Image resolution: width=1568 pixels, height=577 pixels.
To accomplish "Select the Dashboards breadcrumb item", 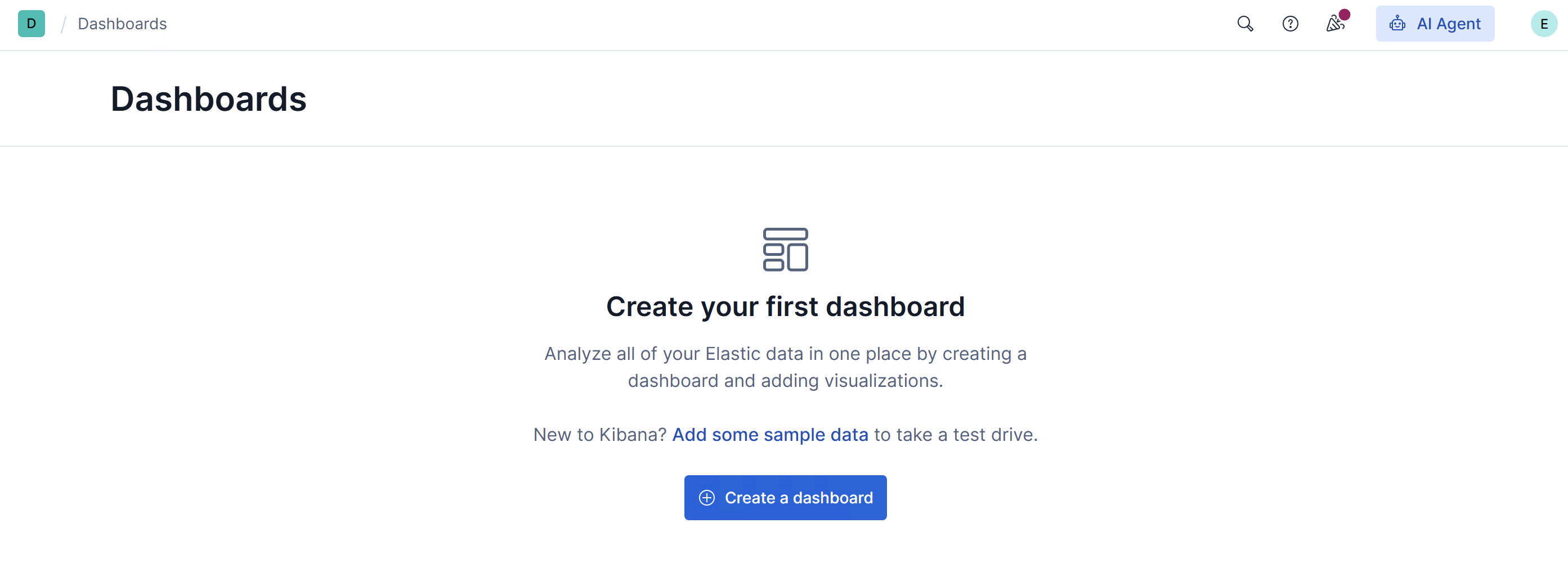I will [x=122, y=24].
